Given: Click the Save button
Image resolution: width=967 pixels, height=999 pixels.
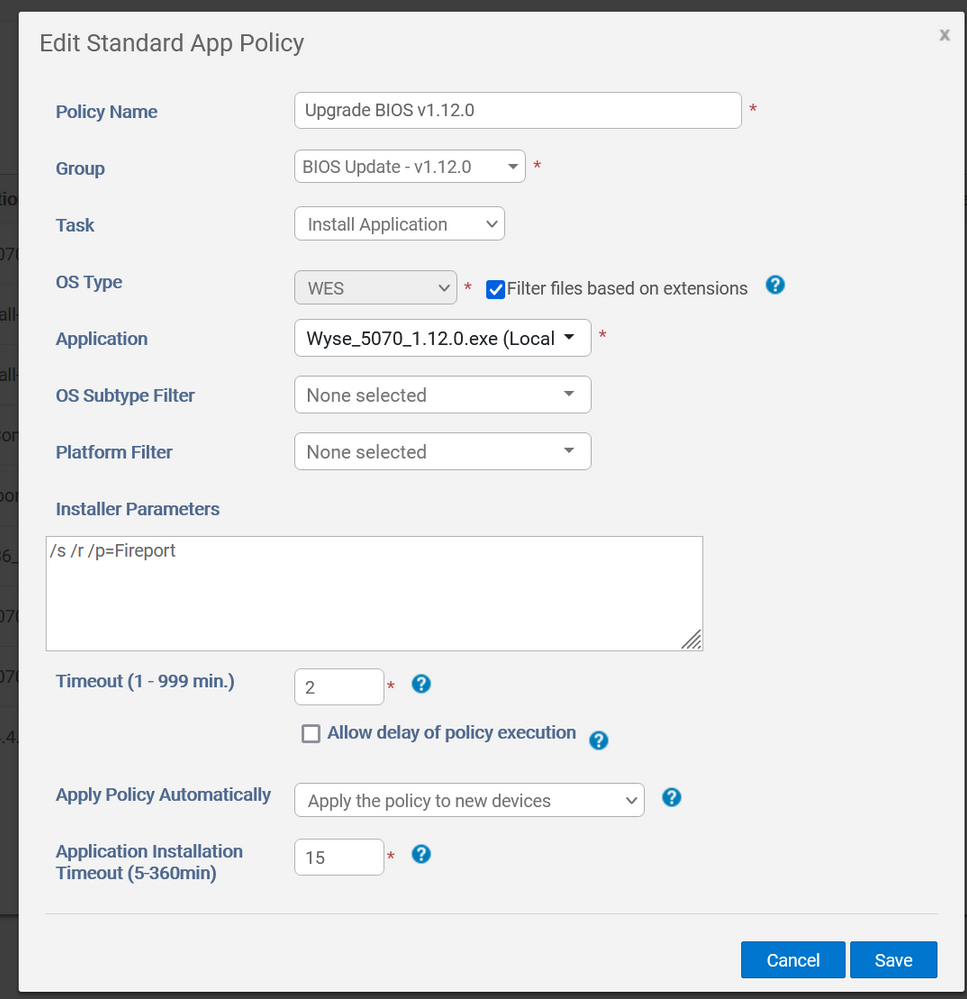Looking at the screenshot, I should [x=893, y=959].
